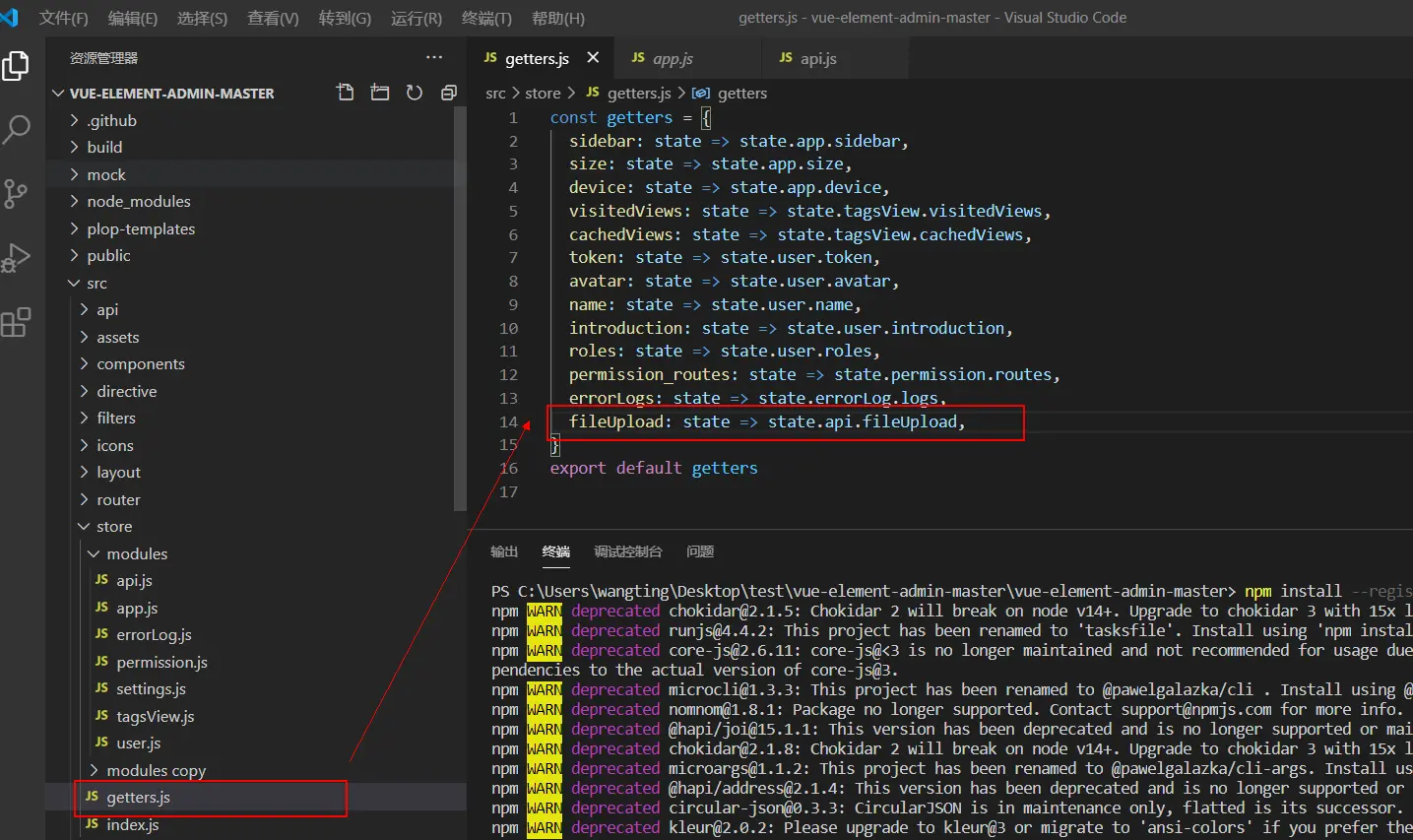1413x840 pixels.
Task: Open permission.js in the file tree
Action: [161, 662]
